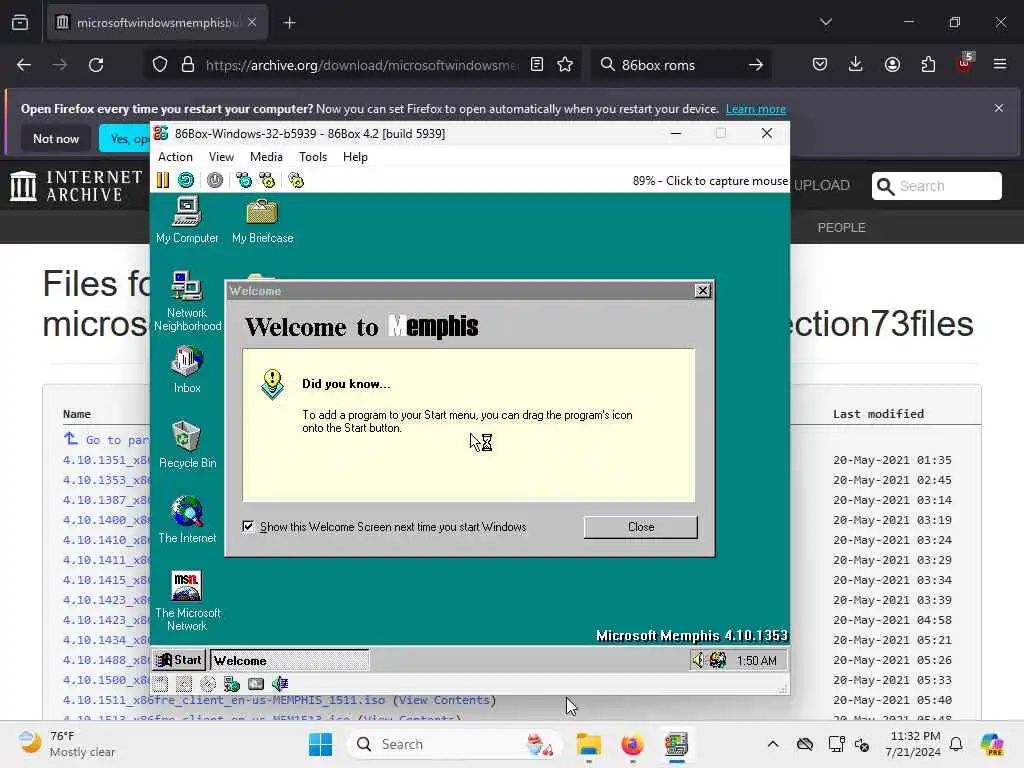Close the microsoftwindowsmemphisbu tab
1024x768 pixels.
point(252,23)
